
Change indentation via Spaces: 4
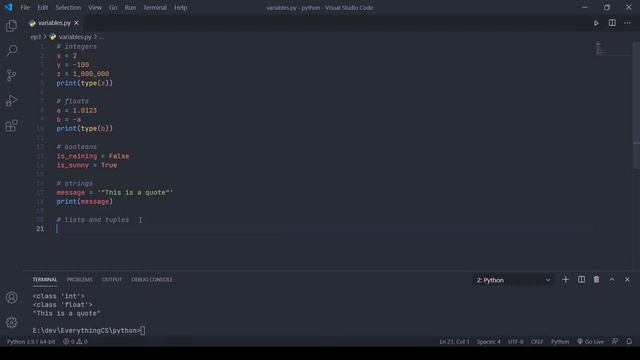(x=488, y=342)
